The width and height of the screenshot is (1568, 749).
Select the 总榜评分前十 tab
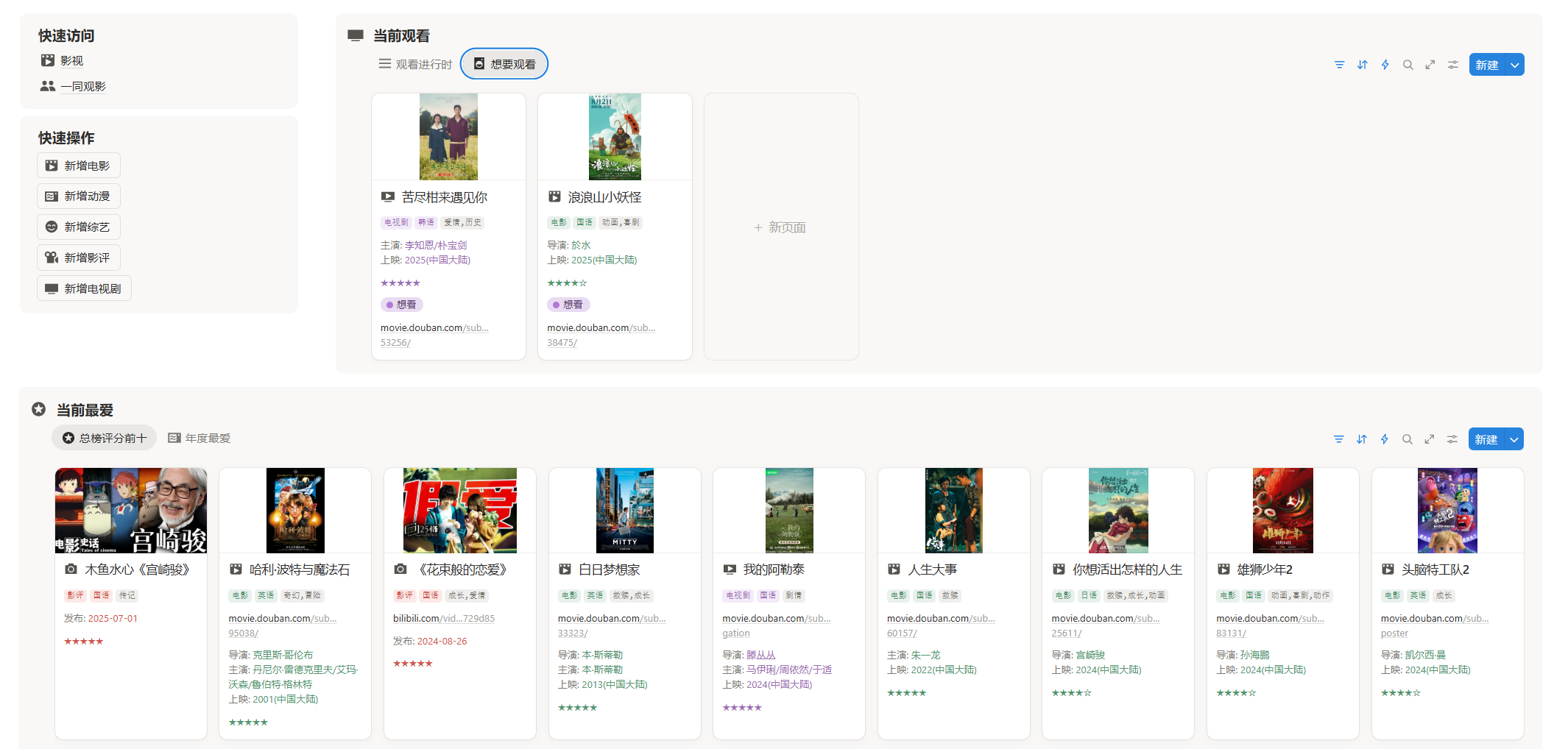pos(105,438)
